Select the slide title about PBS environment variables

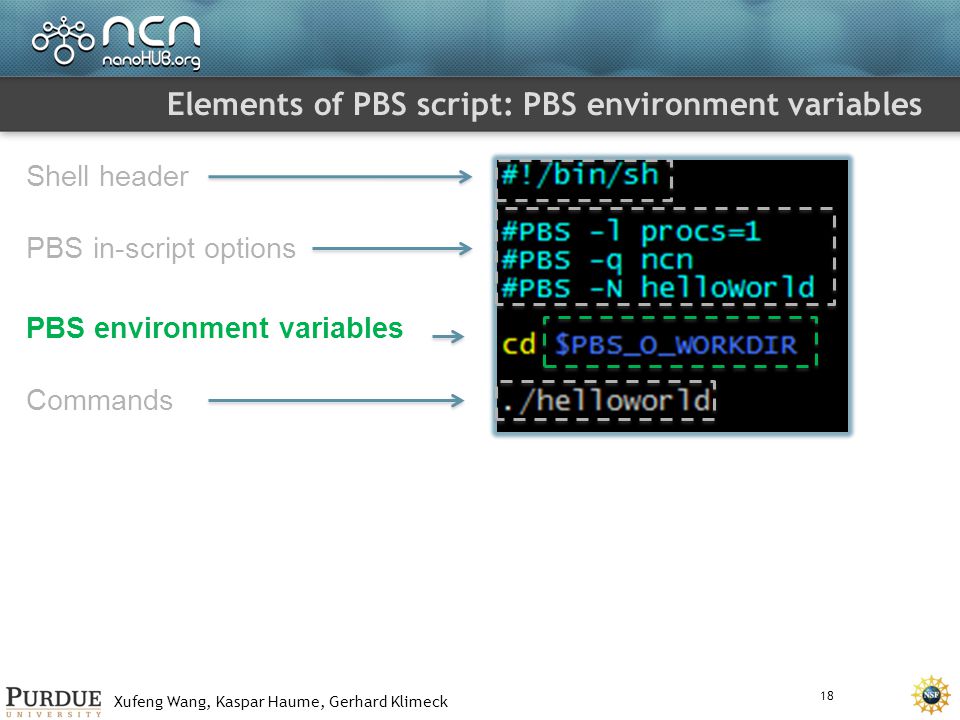544,104
